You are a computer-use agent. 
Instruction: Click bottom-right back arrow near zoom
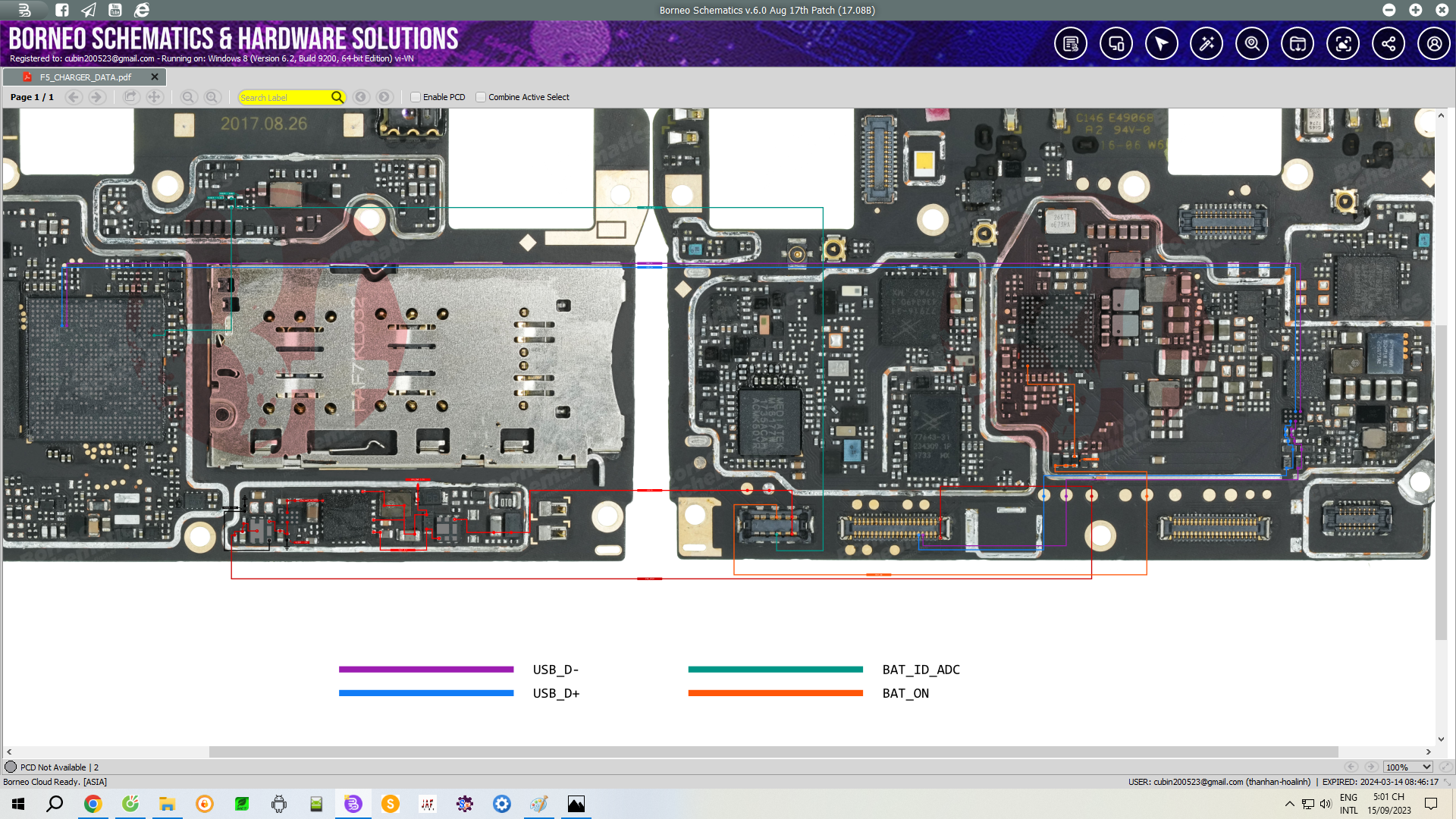[x=1351, y=767]
